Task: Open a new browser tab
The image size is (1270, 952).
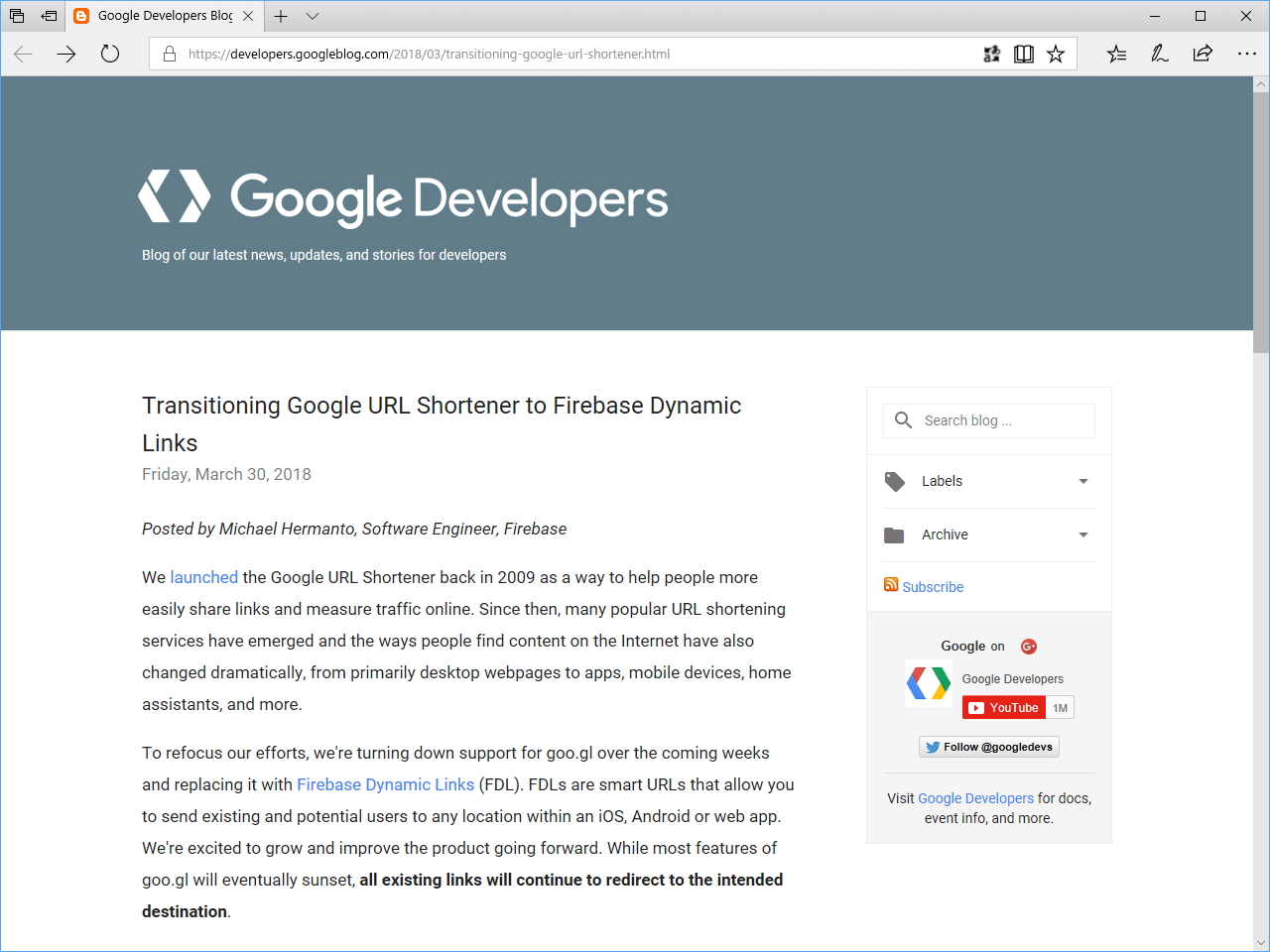Action: pos(281,16)
